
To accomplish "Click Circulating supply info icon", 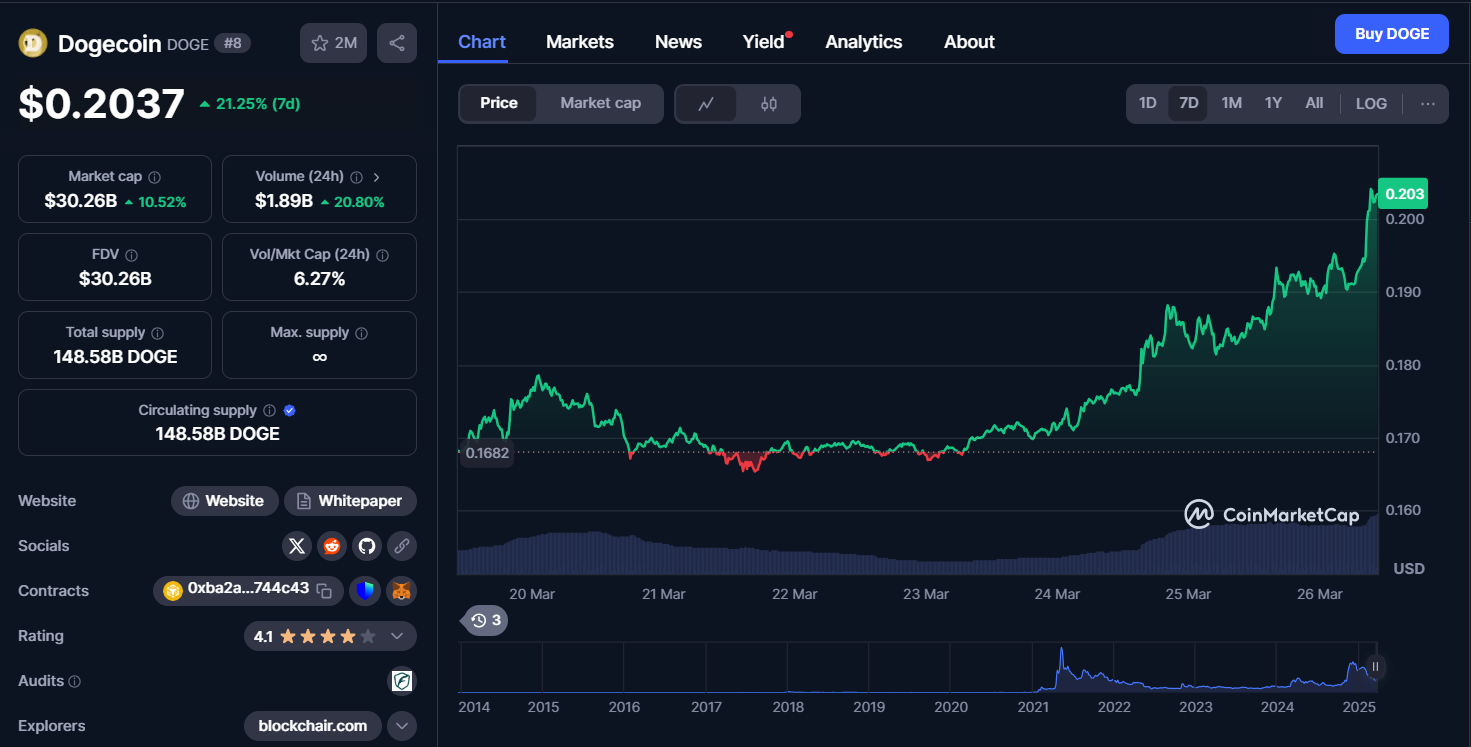I will [268, 411].
